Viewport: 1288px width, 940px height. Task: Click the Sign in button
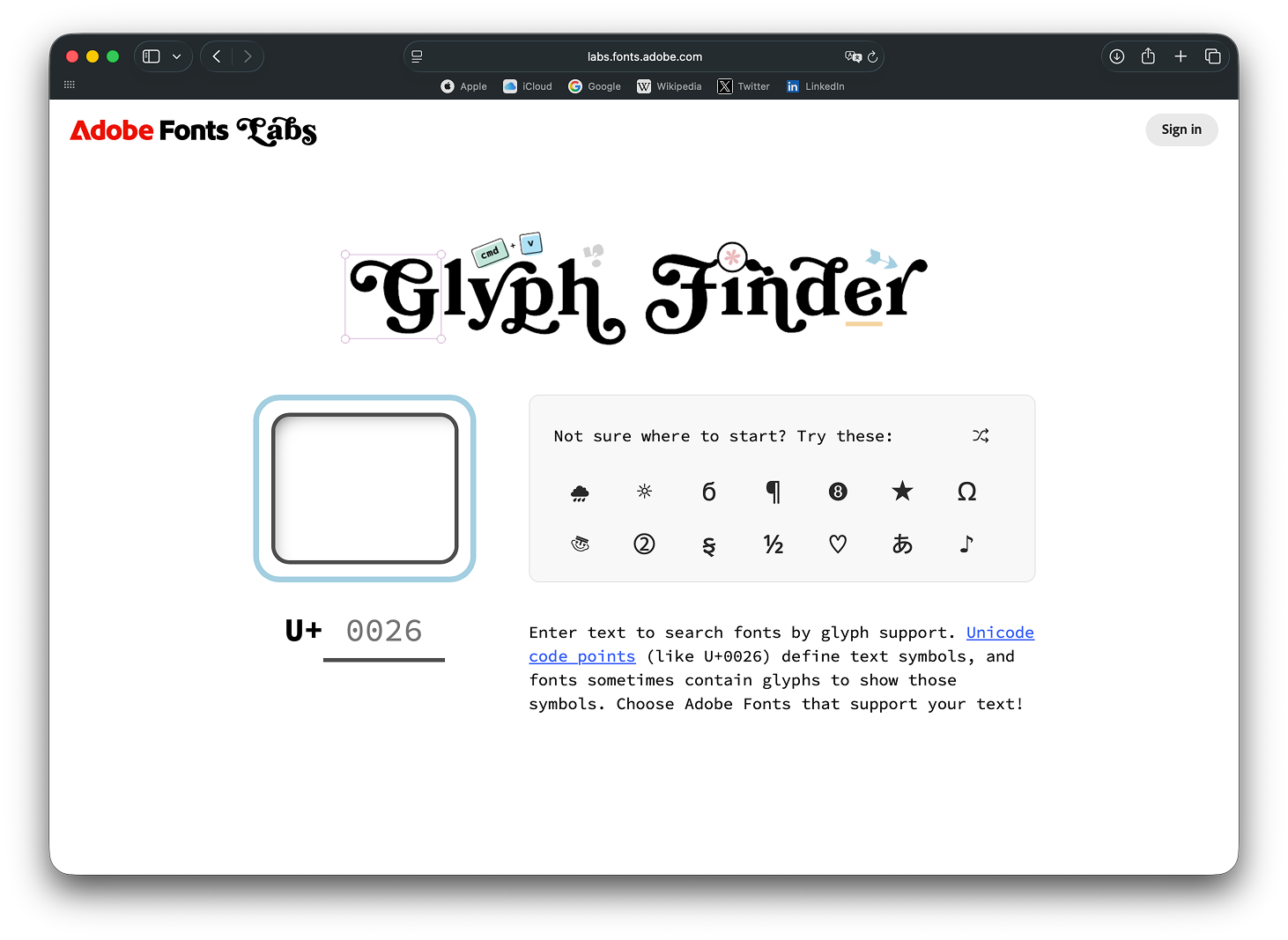[1181, 130]
